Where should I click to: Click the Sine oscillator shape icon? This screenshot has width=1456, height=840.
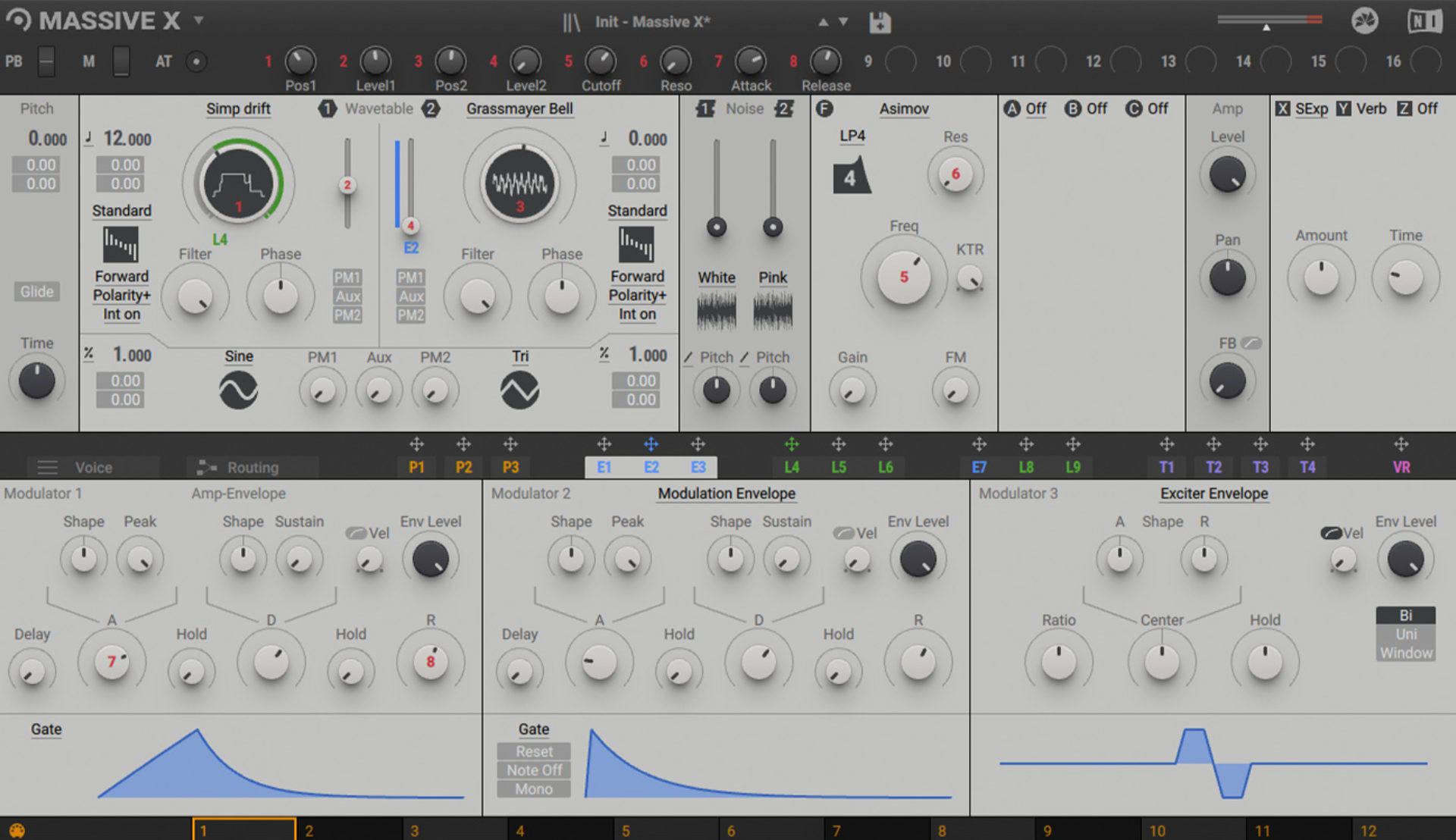tap(238, 388)
